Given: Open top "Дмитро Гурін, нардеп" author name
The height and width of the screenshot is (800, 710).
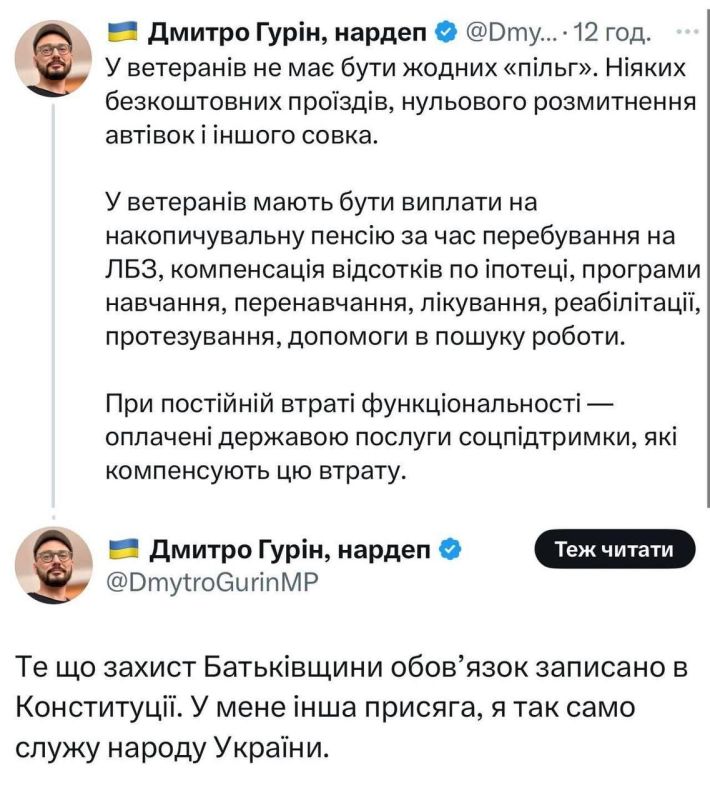Looking at the screenshot, I should [x=290, y=35].
